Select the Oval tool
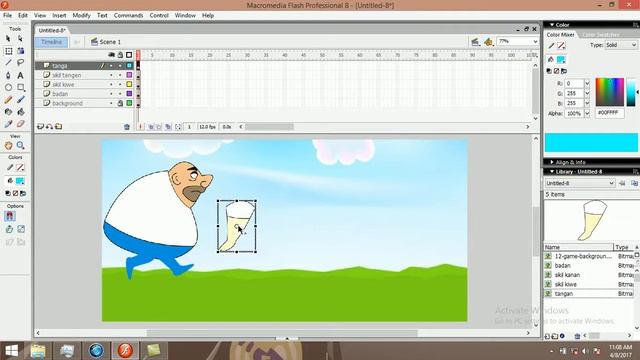This screenshot has width=640, height=360. point(8,87)
